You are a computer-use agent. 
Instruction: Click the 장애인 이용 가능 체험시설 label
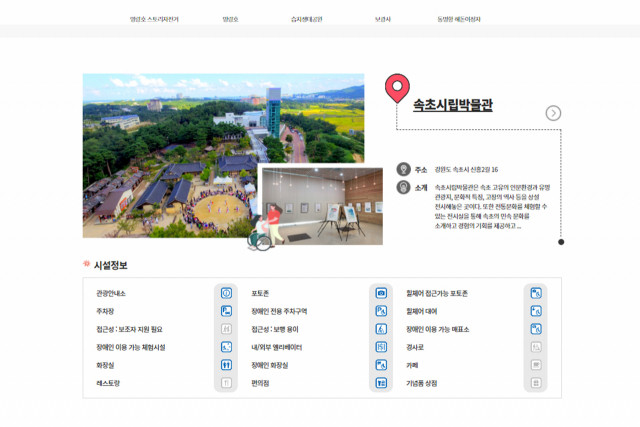[x=131, y=347]
